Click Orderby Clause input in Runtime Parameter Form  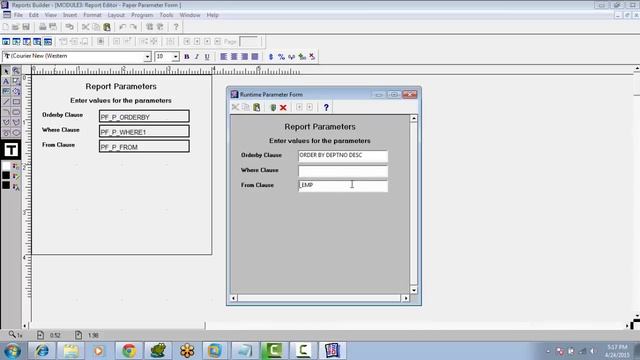[x=343, y=156]
